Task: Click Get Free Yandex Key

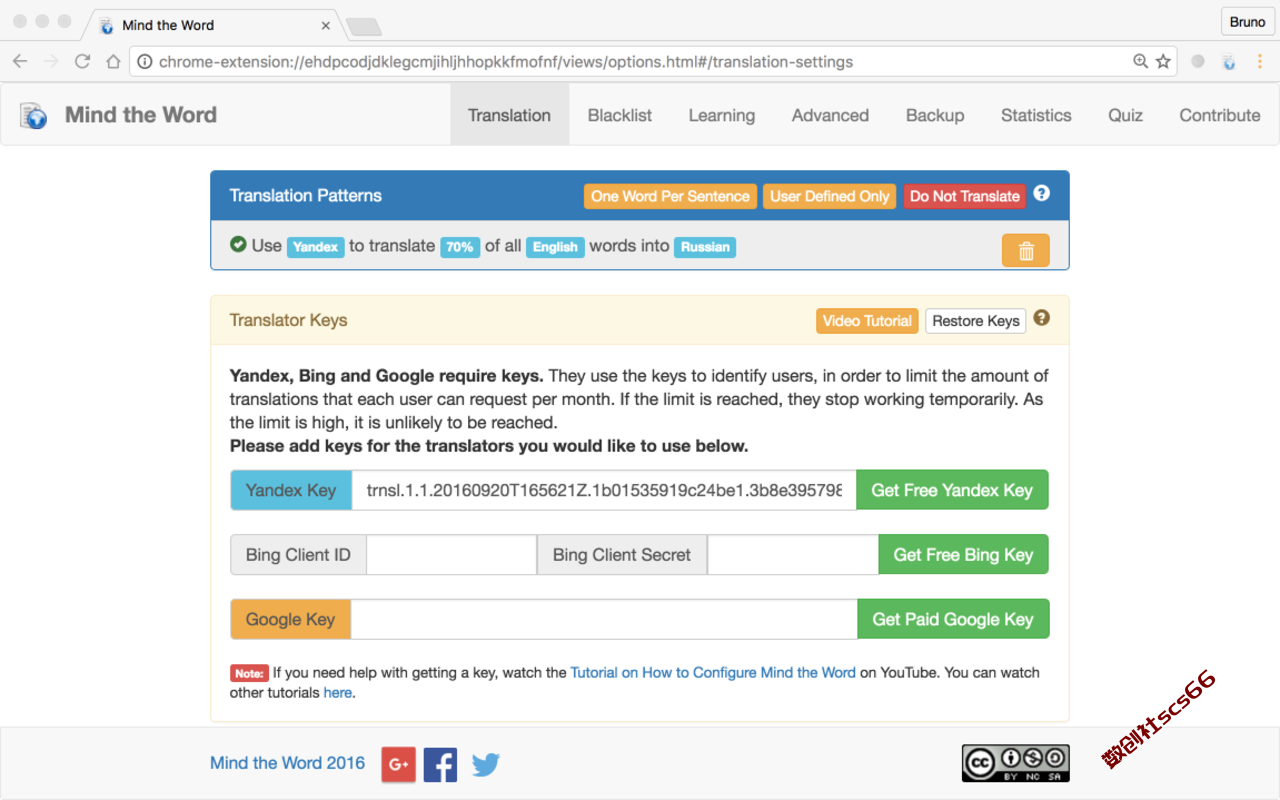Action: pyautogui.click(x=952, y=490)
